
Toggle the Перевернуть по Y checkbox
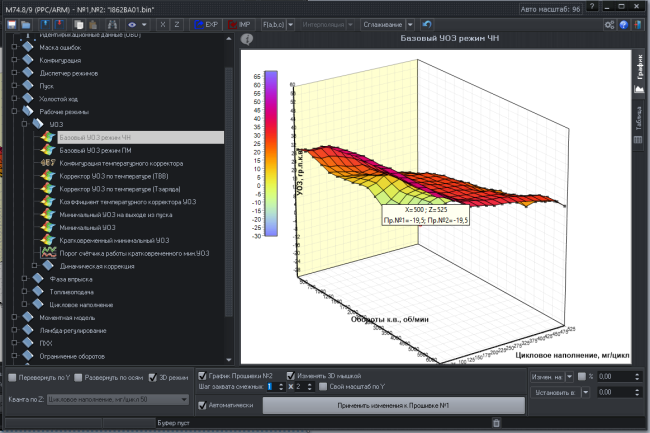(x=12, y=377)
